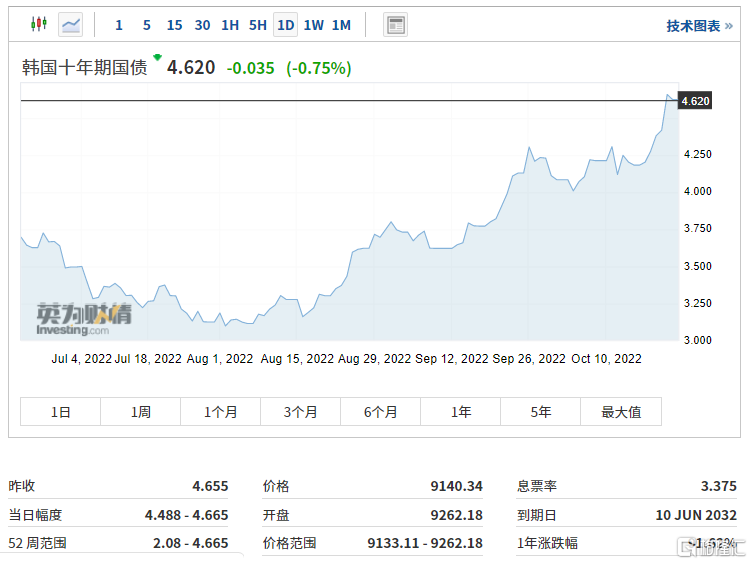Select the 1M interval

pos(341,25)
